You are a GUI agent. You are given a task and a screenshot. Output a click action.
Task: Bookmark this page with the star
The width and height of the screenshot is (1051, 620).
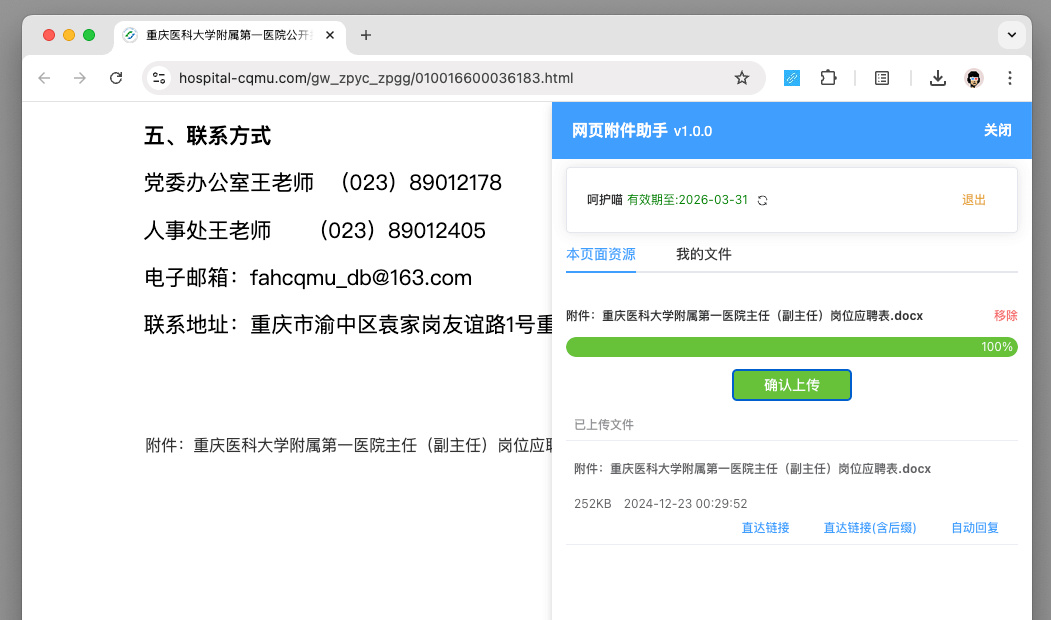coord(741,78)
